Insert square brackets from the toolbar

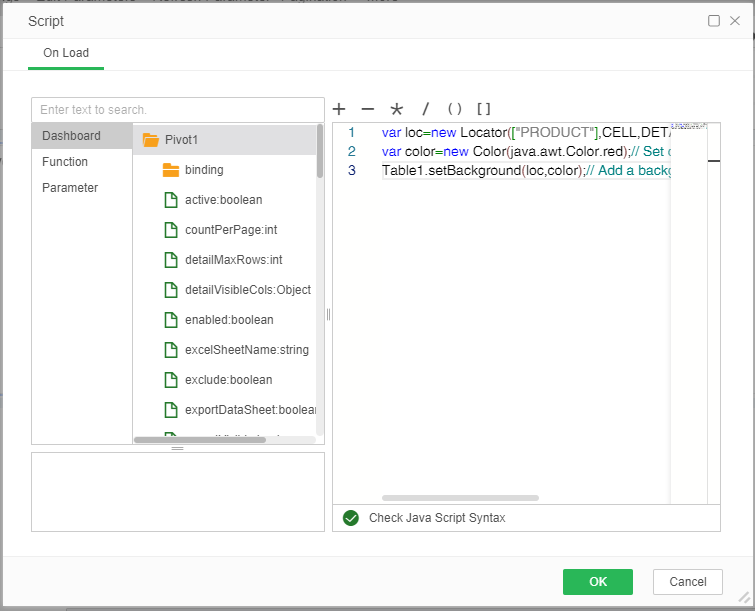coord(483,109)
